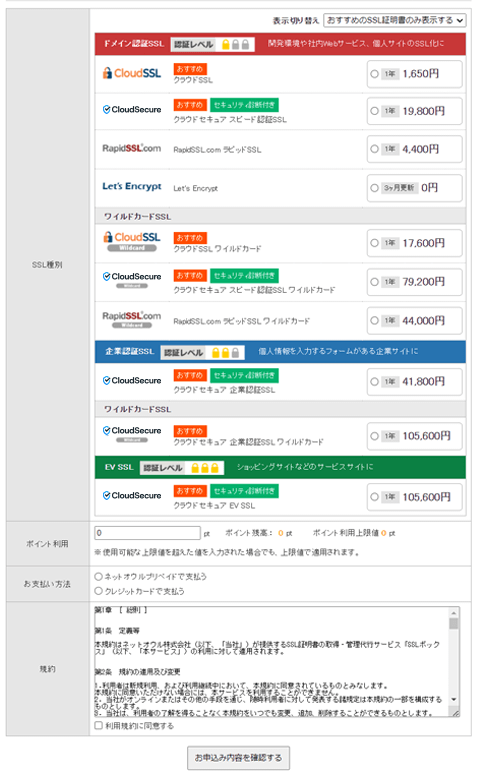480x778 pixels.
Task: Click the terms scrollbar down arrow
Action: (454, 699)
